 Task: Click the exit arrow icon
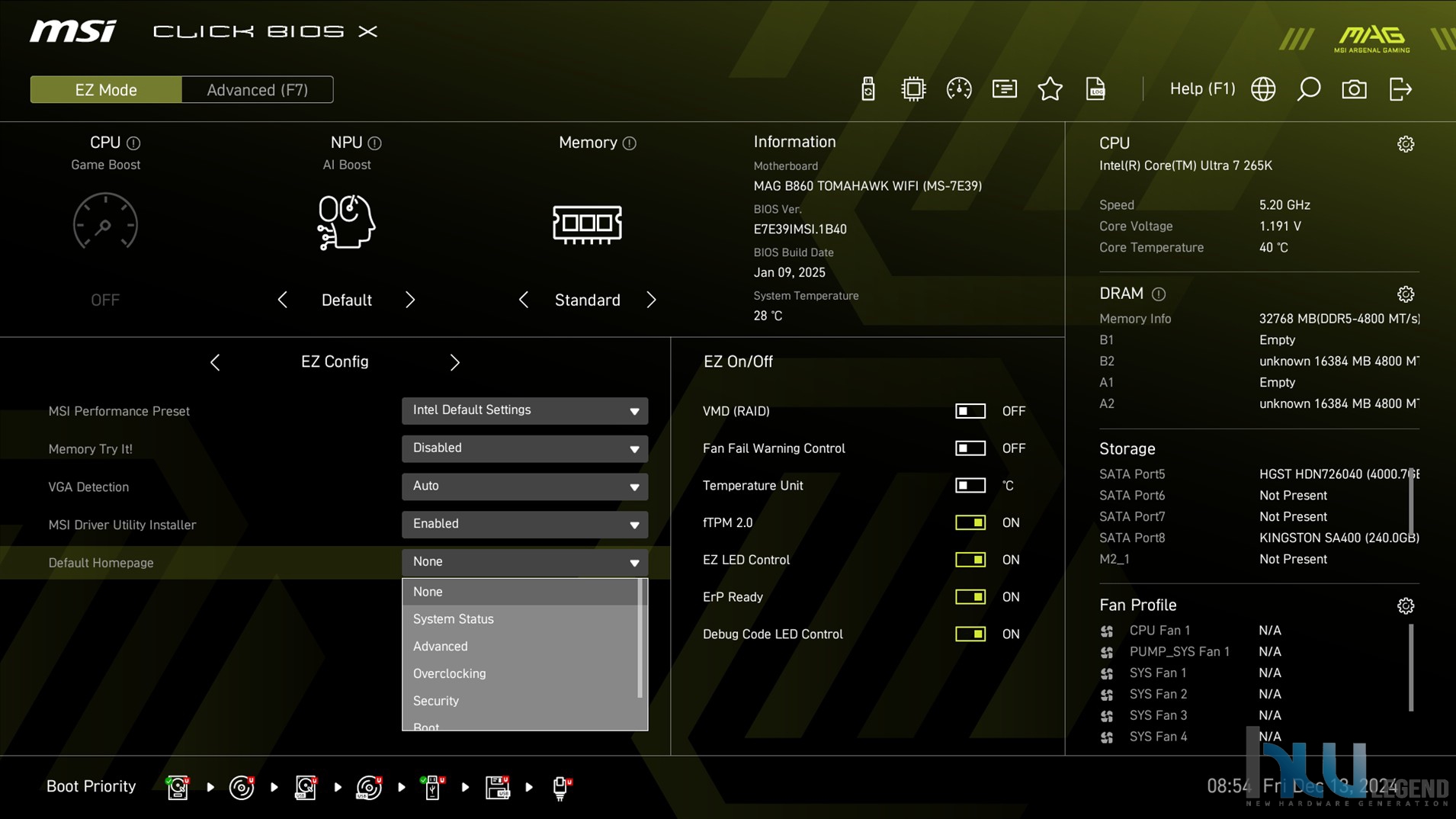pos(1400,89)
